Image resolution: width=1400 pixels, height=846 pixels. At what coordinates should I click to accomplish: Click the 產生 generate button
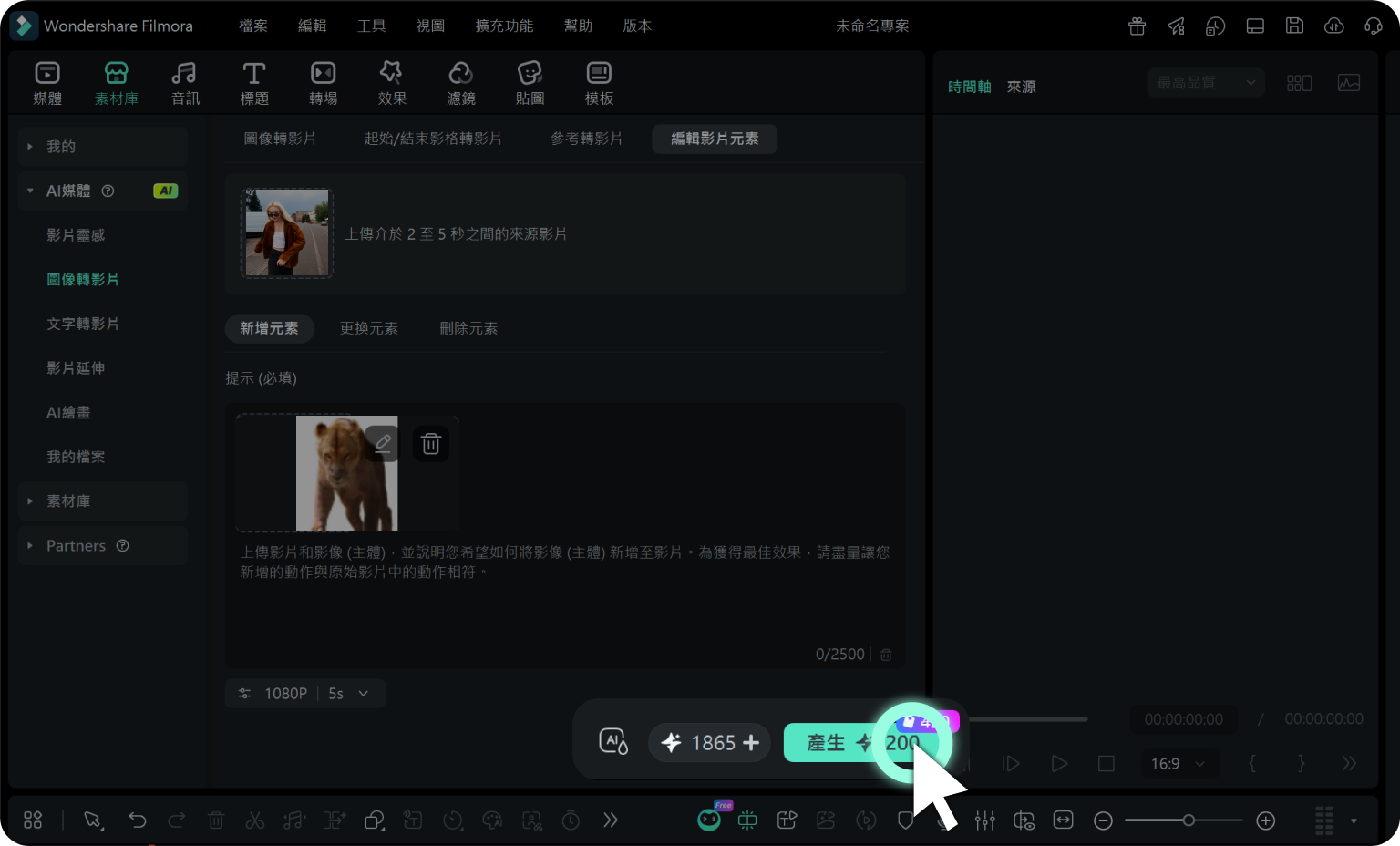point(862,742)
